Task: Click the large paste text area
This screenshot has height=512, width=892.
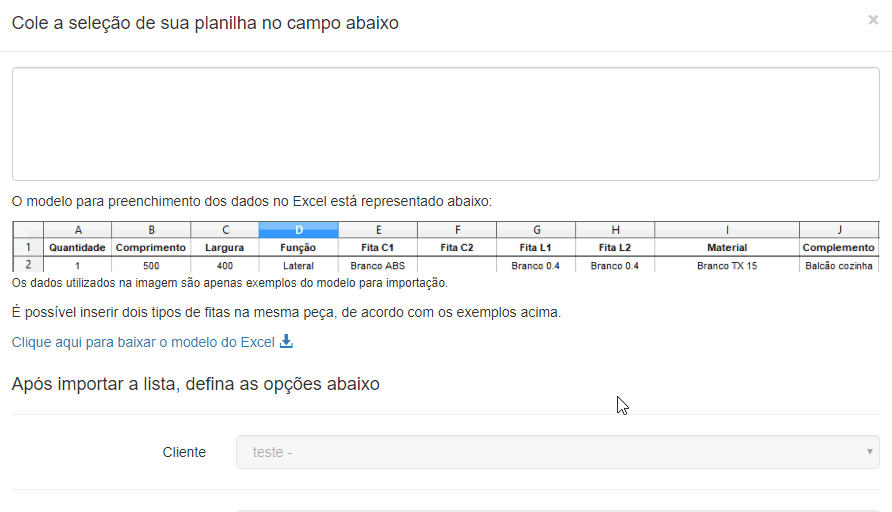Action: (445, 124)
